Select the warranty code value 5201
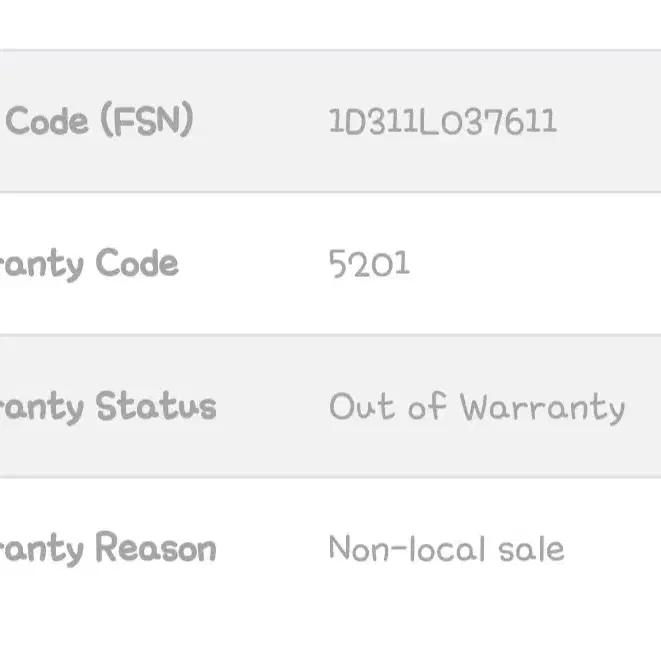661x661 pixels. tap(369, 264)
